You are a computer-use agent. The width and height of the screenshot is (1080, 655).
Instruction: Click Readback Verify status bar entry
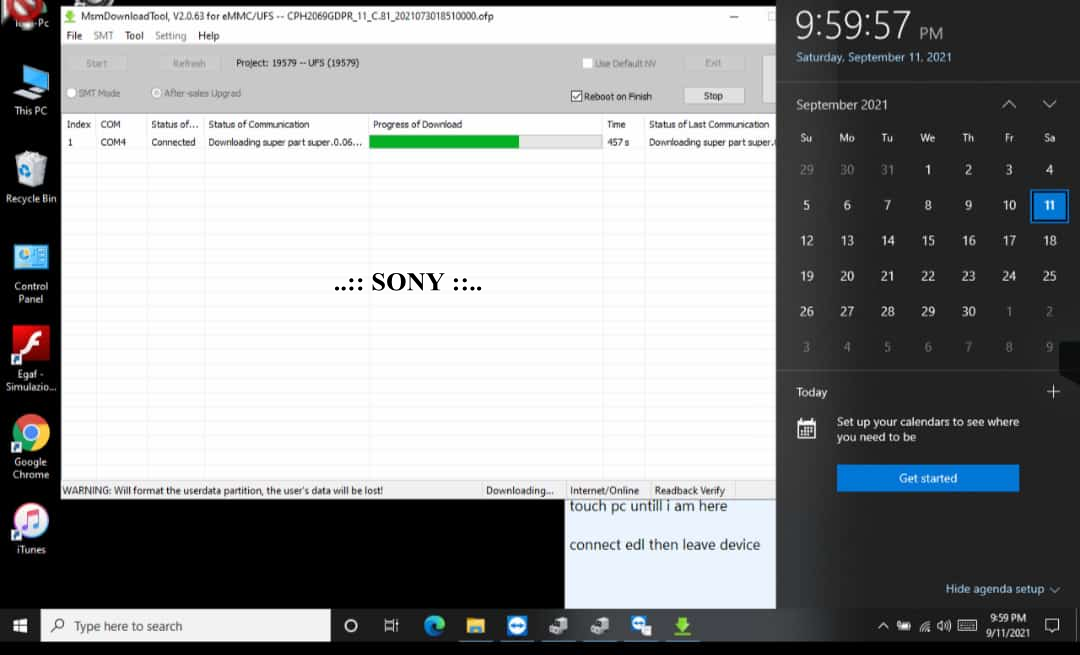click(x=689, y=490)
